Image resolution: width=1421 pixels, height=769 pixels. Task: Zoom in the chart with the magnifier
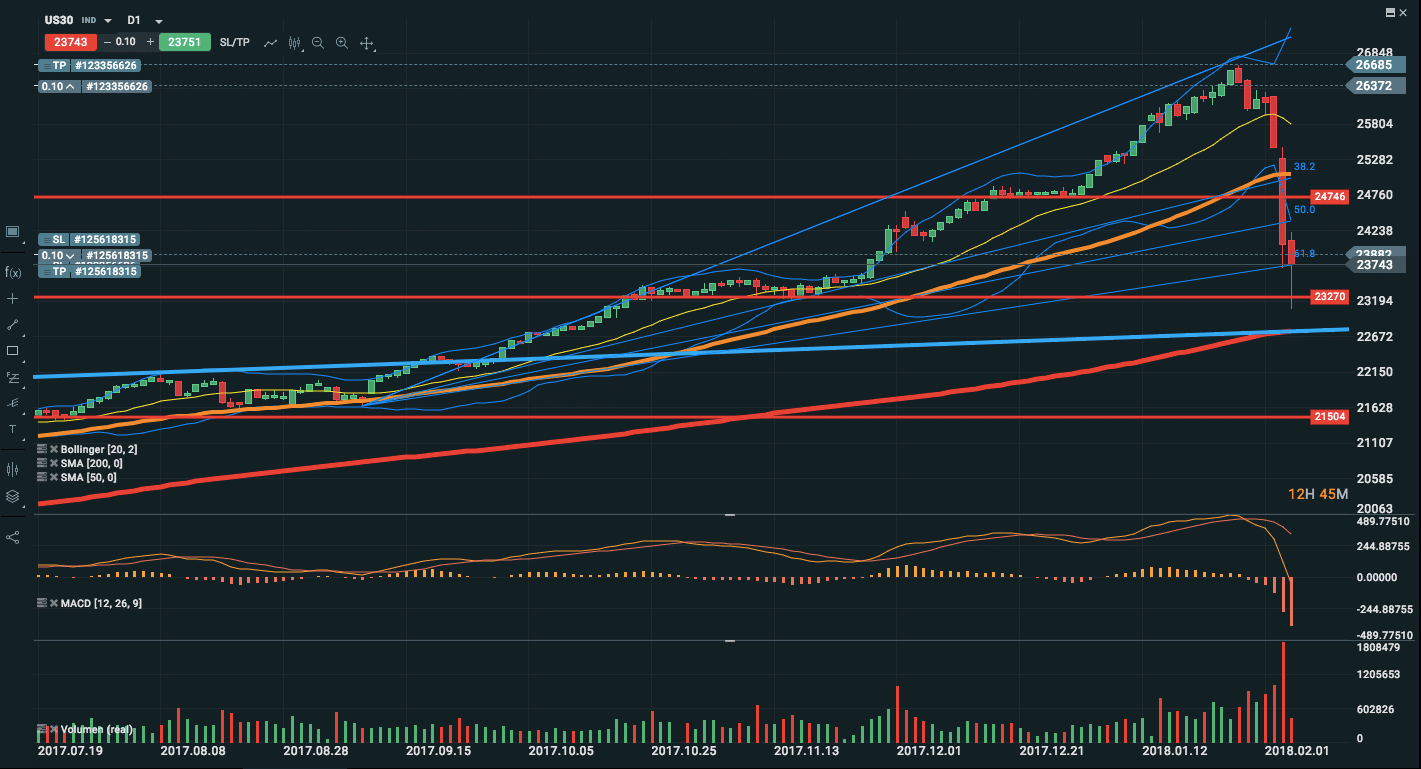click(342, 43)
